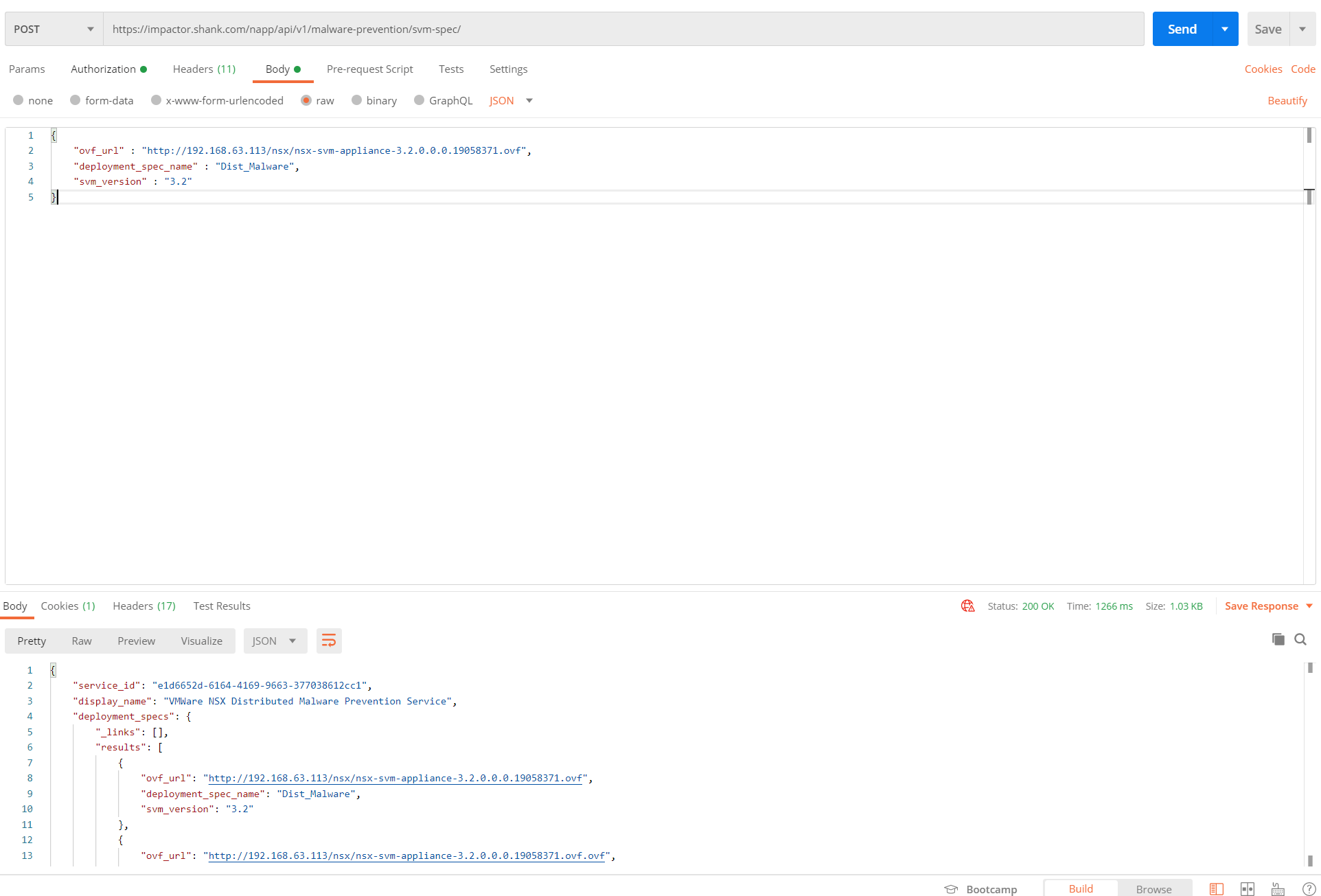Viewport: 1321px width, 896px height.
Task: Click the search response icon
Action: pyautogui.click(x=1300, y=639)
